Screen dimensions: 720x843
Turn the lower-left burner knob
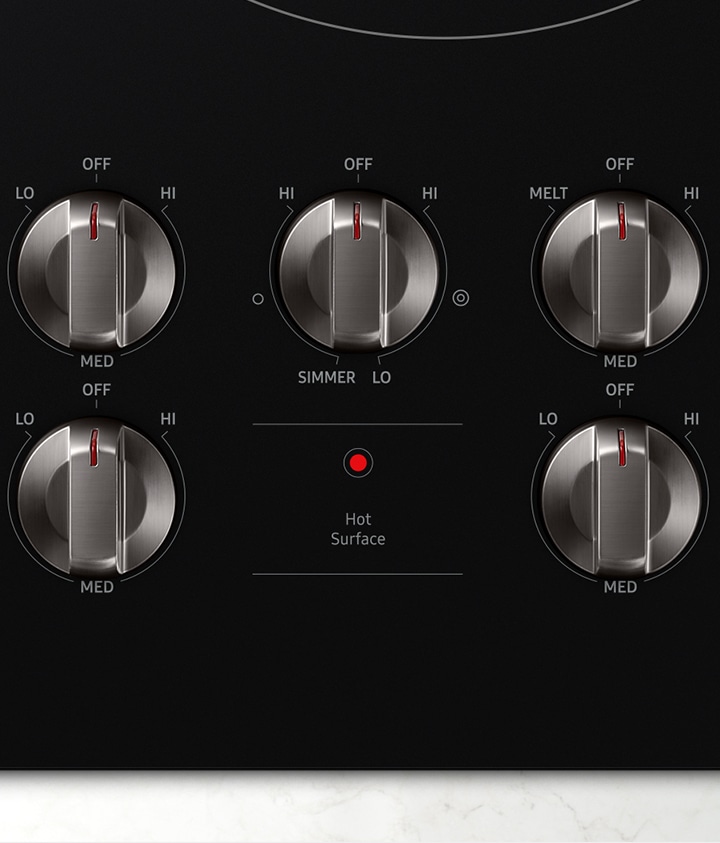click(96, 497)
